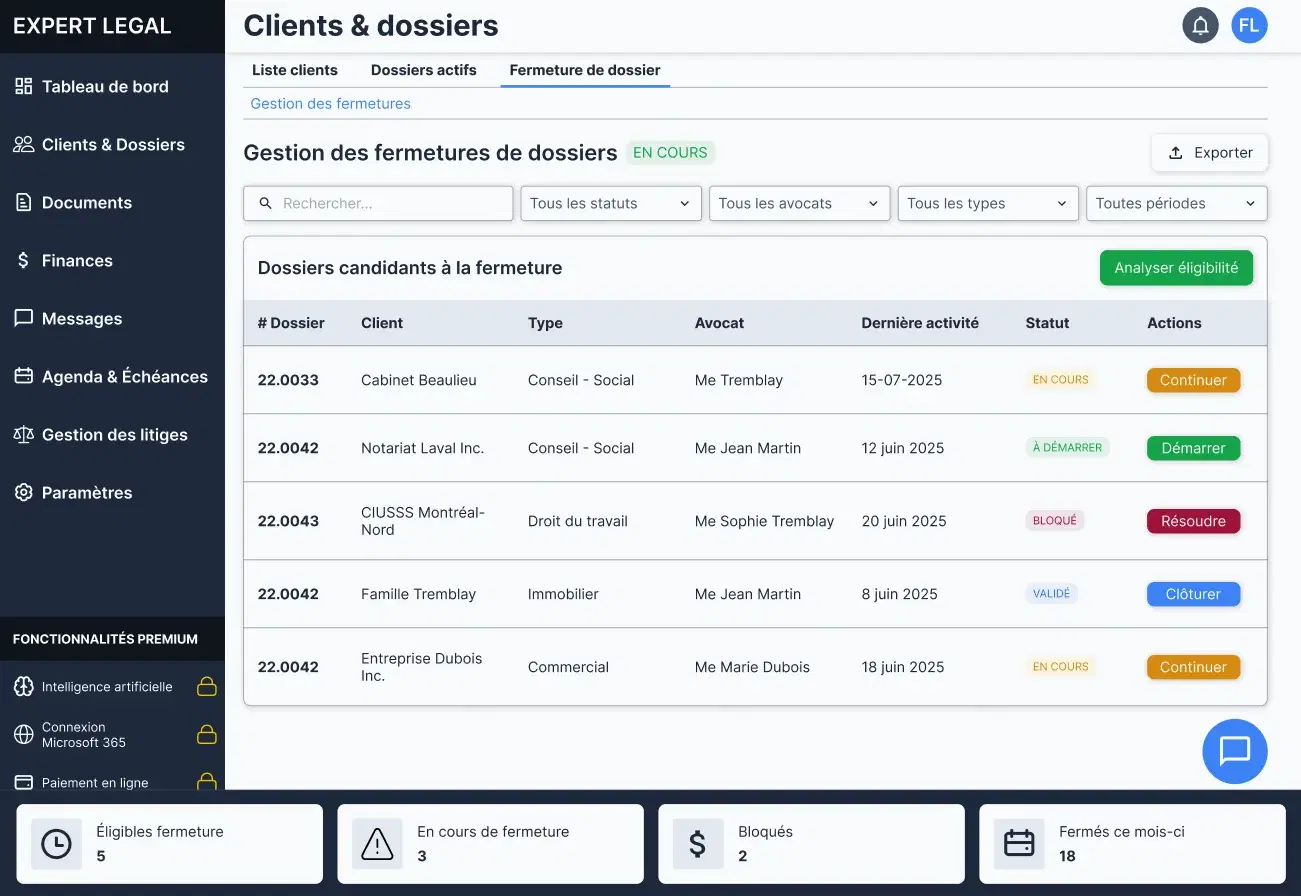The width and height of the screenshot is (1301, 896).
Task: Switch to the Dossiers actifs tab
Action: [423, 70]
